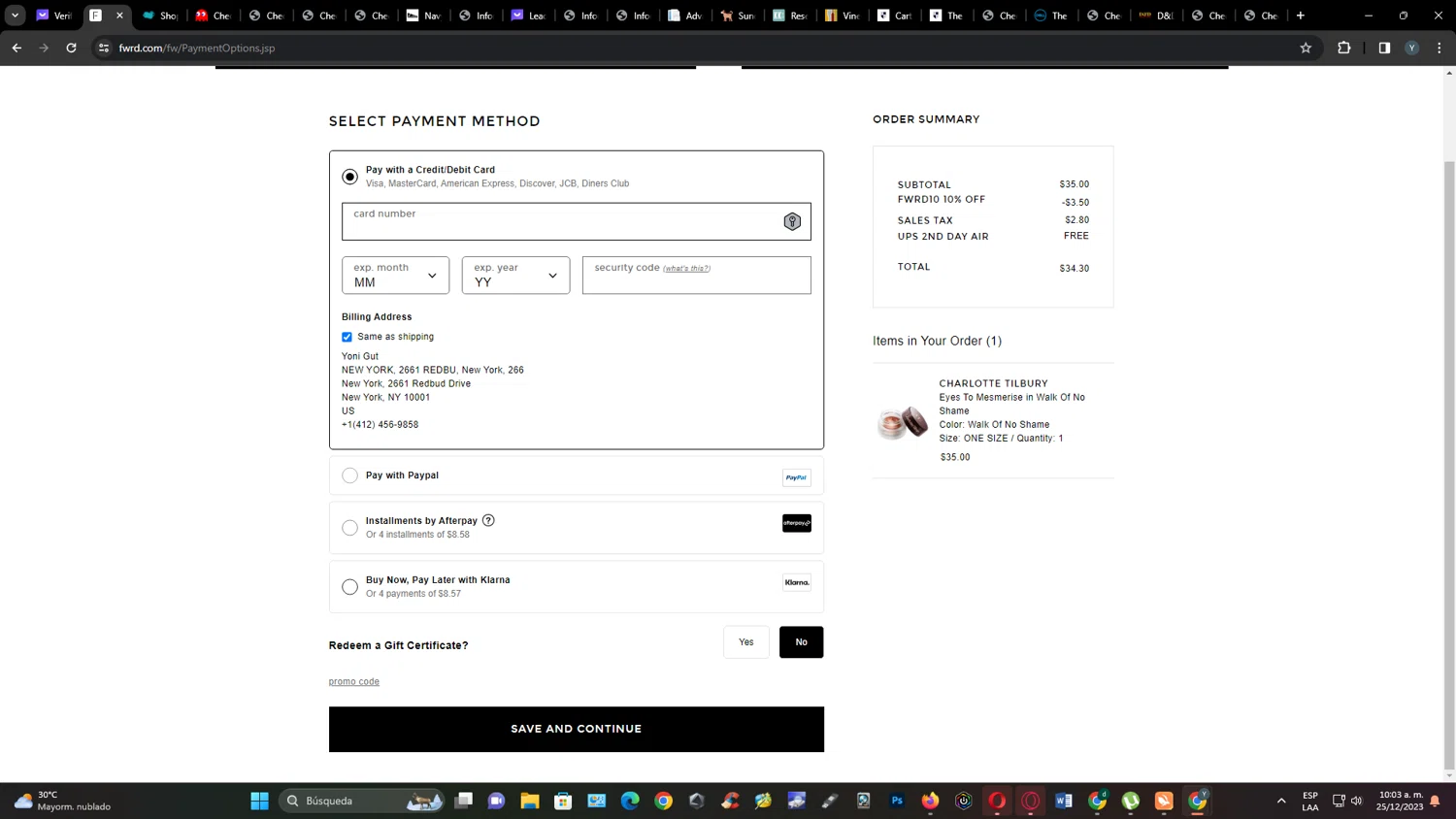Close the active FWRD tab
1456x819 pixels.
(119, 16)
